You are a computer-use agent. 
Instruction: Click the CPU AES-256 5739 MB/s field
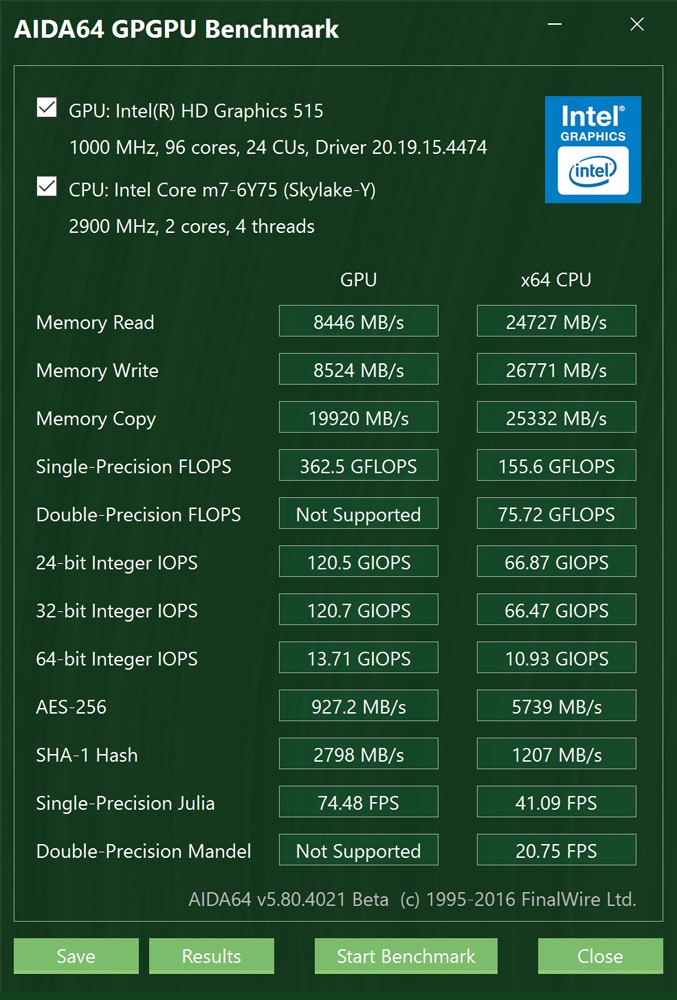pyautogui.click(x=557, y=706)
